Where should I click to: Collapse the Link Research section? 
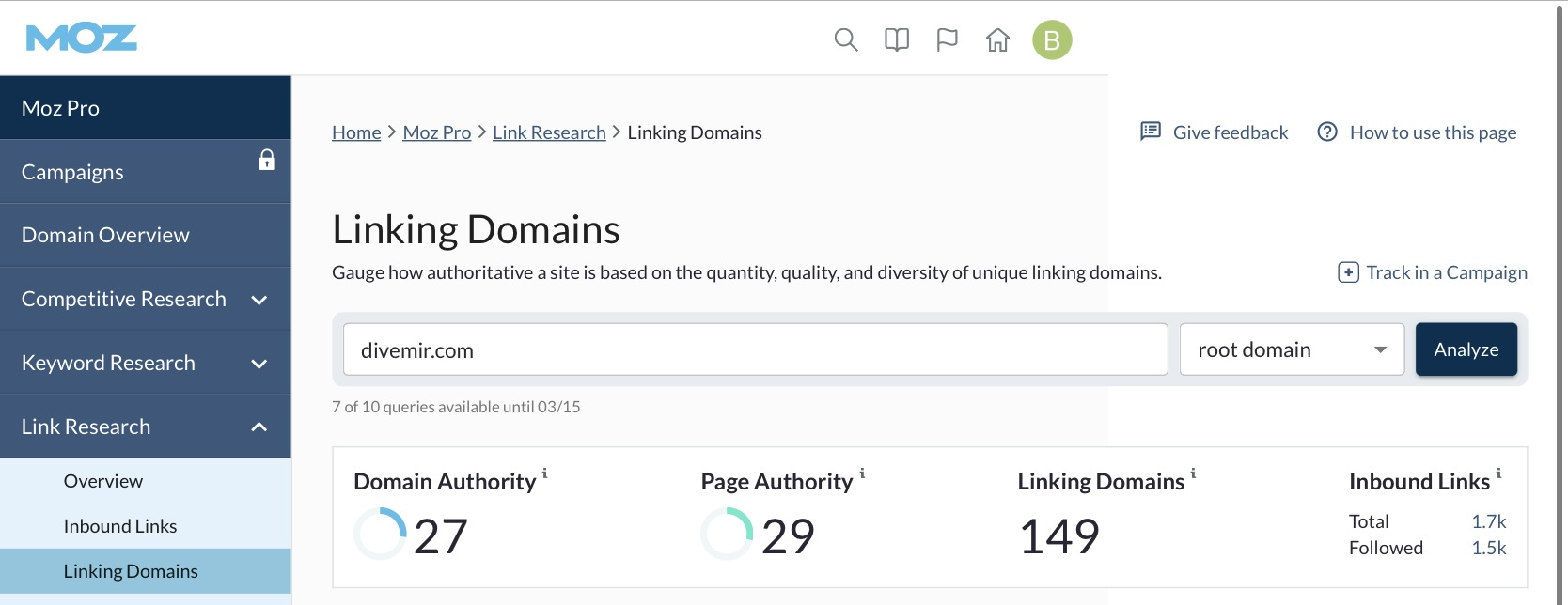click(259, 427)
